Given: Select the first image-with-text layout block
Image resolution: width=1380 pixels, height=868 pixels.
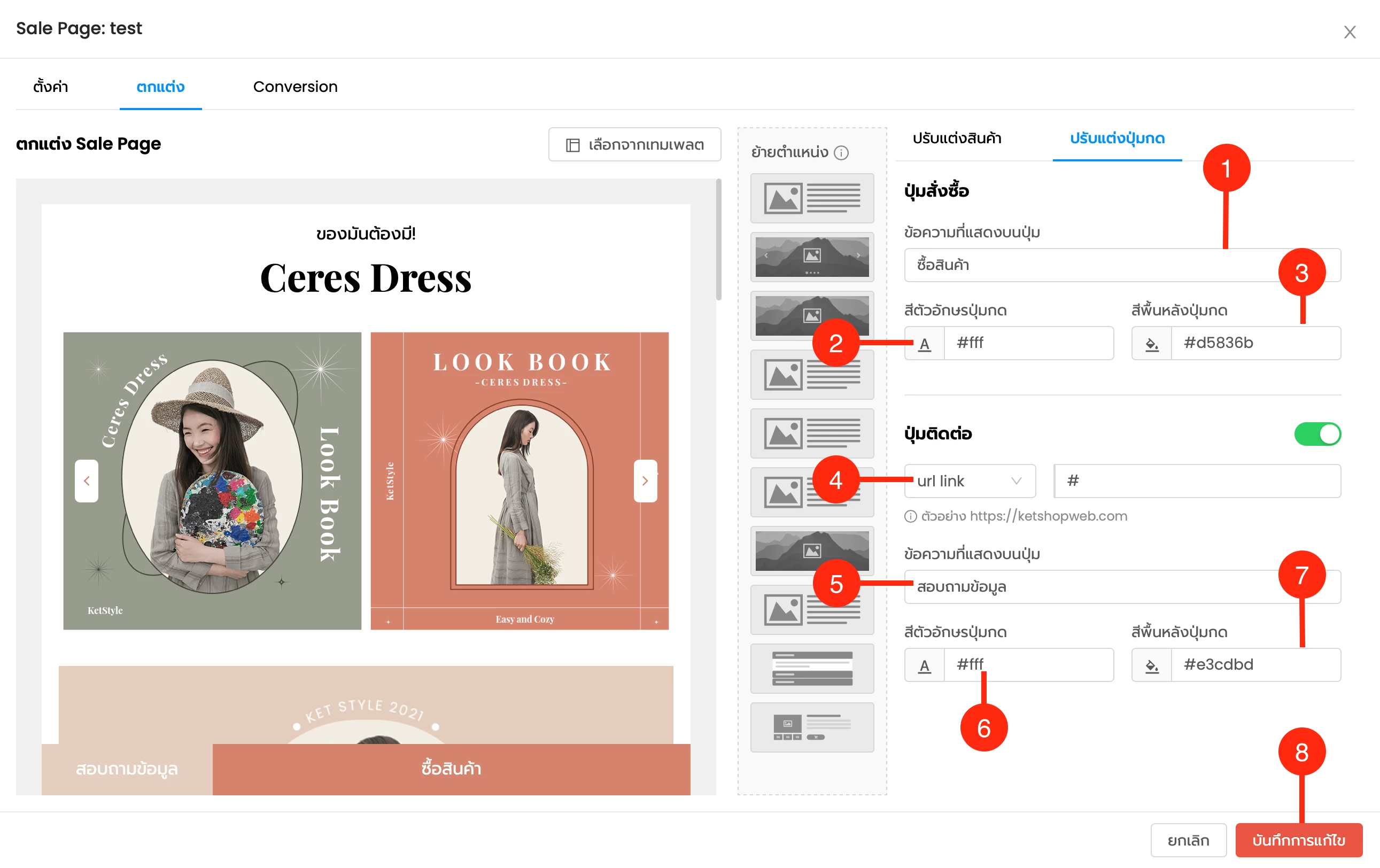Looking at the screenshot, I should 812,198.
